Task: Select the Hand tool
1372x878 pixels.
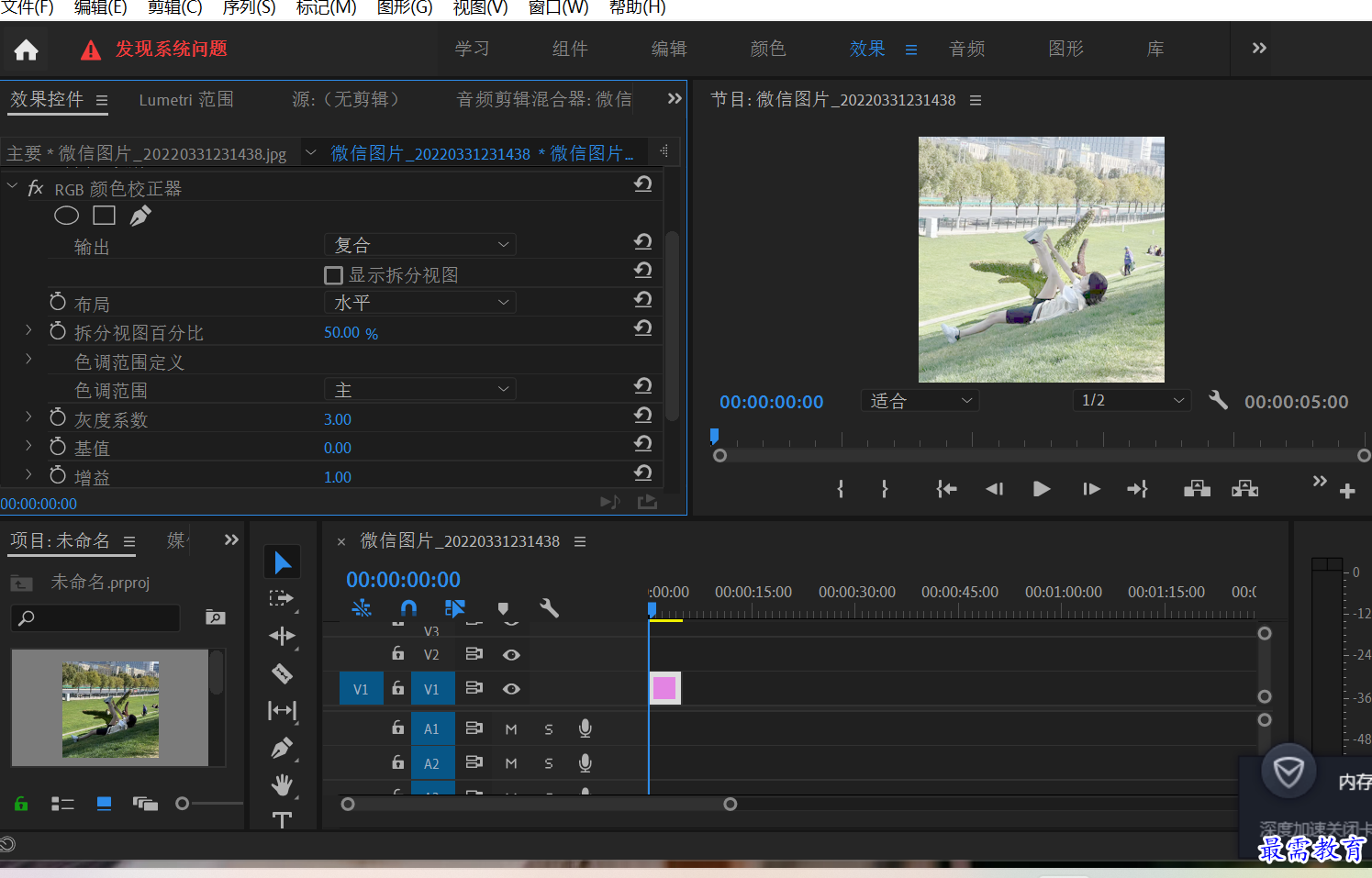Action: (283, 784)
